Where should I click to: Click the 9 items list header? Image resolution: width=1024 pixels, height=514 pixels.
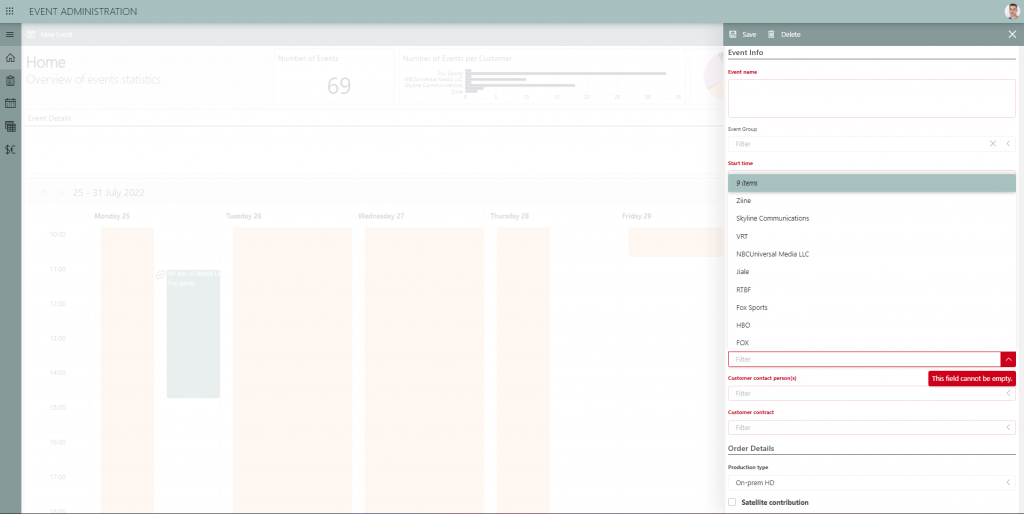point(872,184)
